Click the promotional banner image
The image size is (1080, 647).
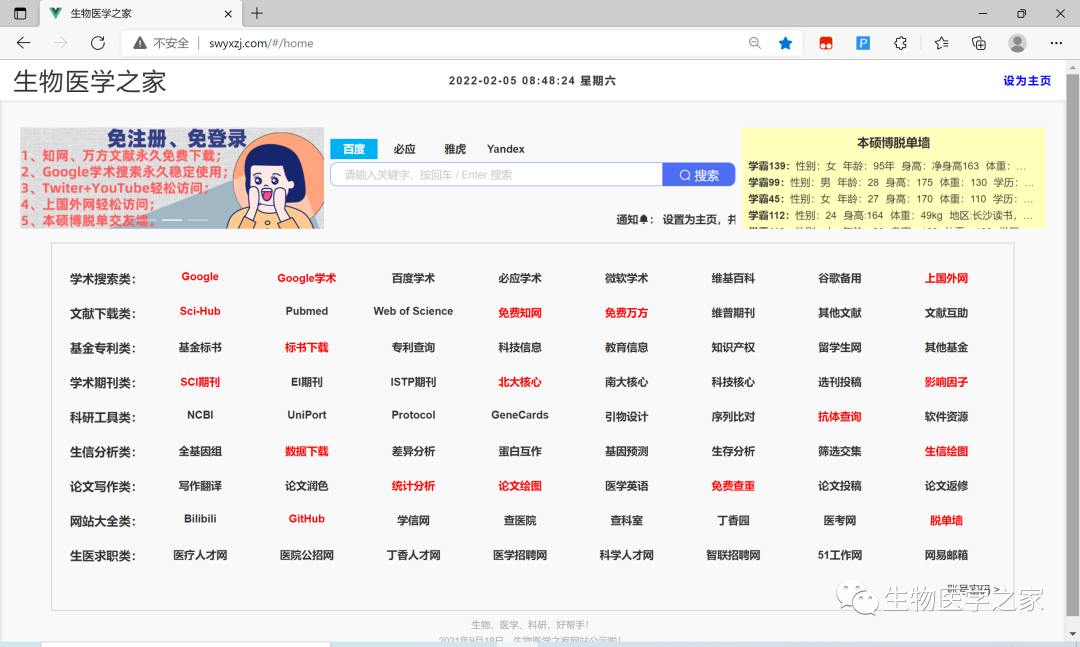172,178
